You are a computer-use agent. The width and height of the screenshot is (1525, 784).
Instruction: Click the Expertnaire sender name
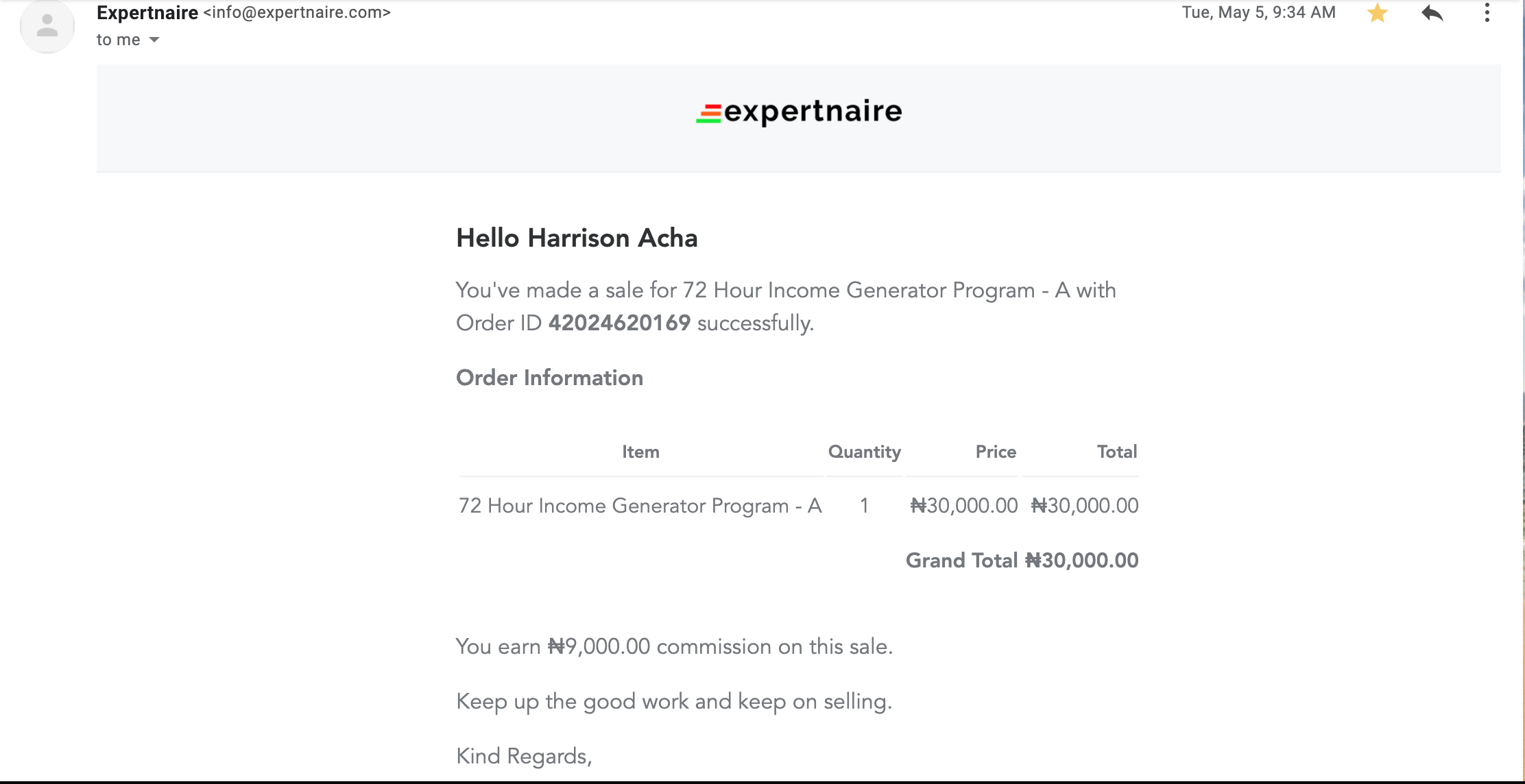147,12
